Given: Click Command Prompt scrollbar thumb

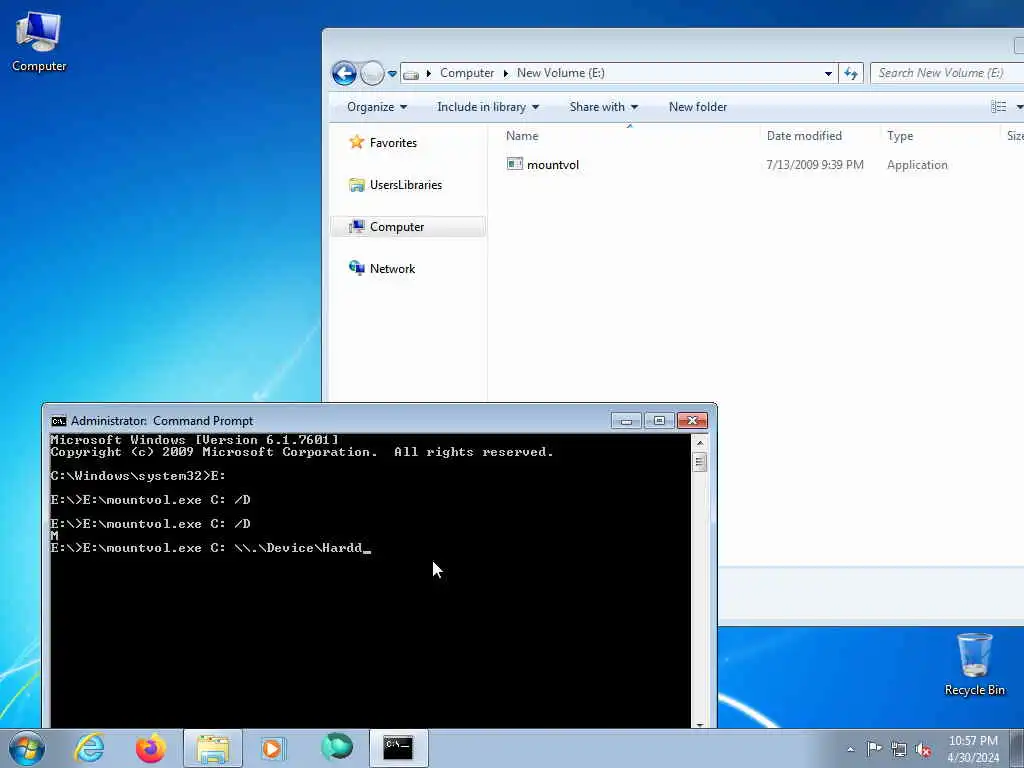Looking at the screenshot, I should click(x=700, y=463).
